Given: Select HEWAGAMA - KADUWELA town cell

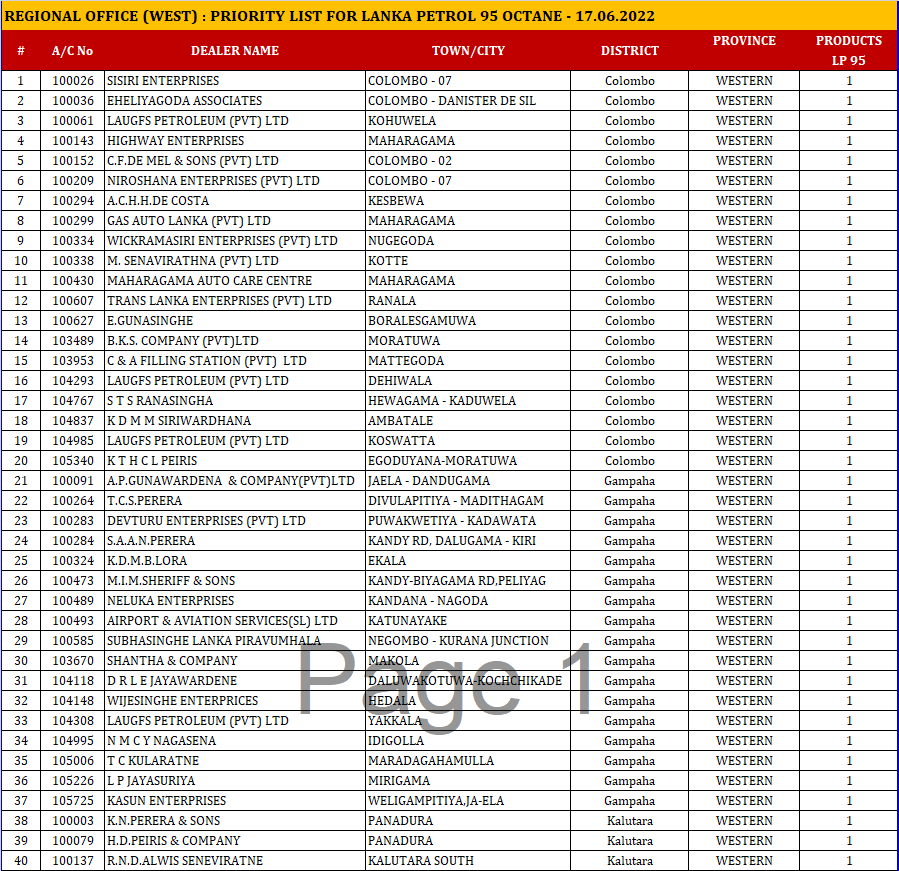Looking at the screenshot, I should pos(468,401).
